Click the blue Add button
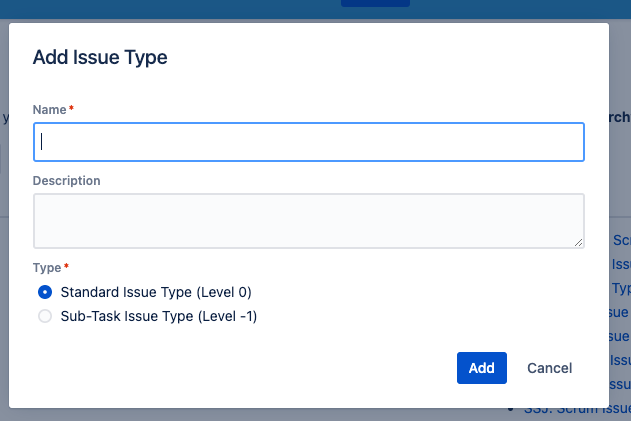The image size is (631, 421). click(482, 368)
